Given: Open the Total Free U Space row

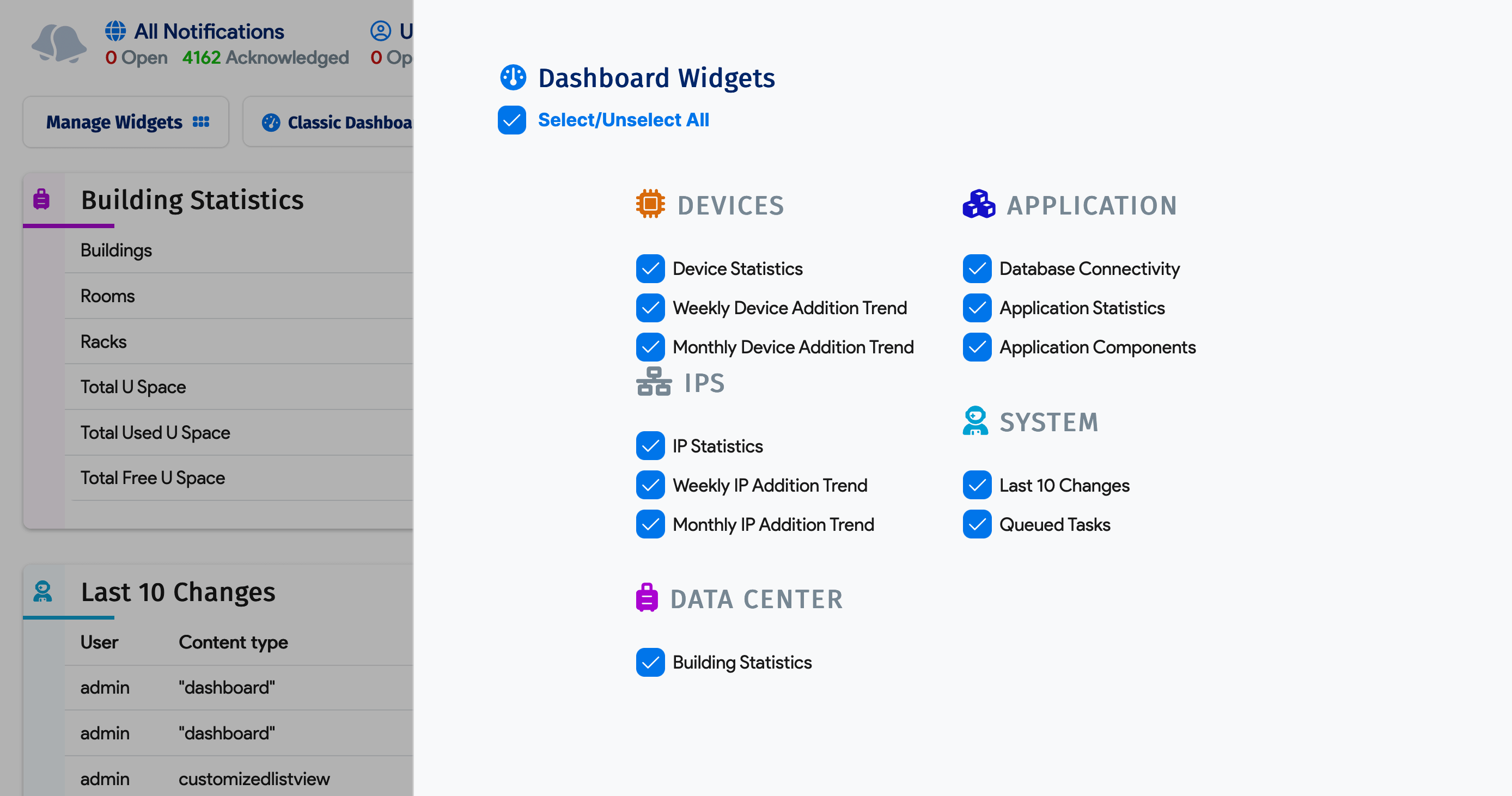Looking at the screenshot, I should tap(153, 477).
